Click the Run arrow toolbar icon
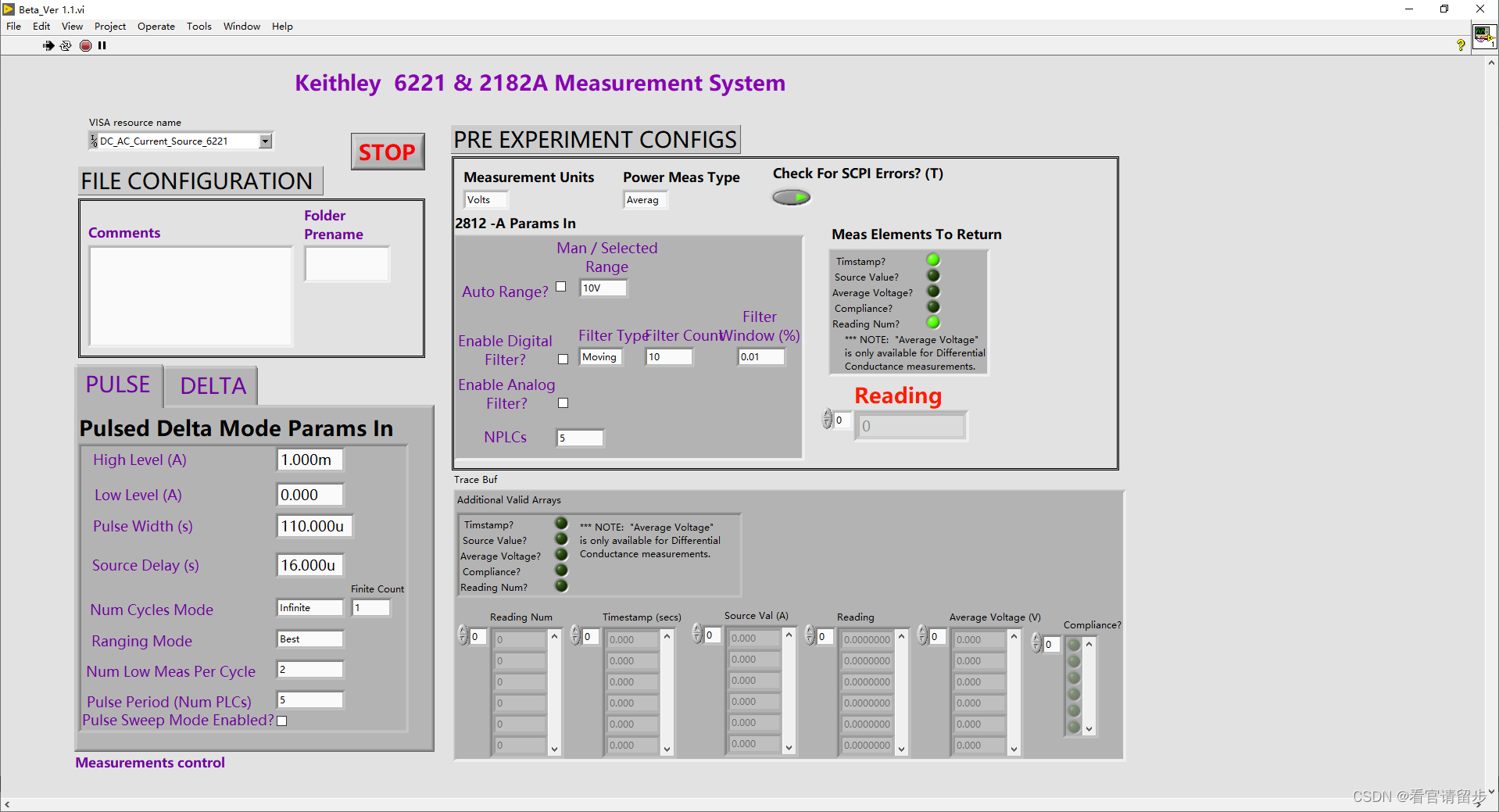 (48, 45)
